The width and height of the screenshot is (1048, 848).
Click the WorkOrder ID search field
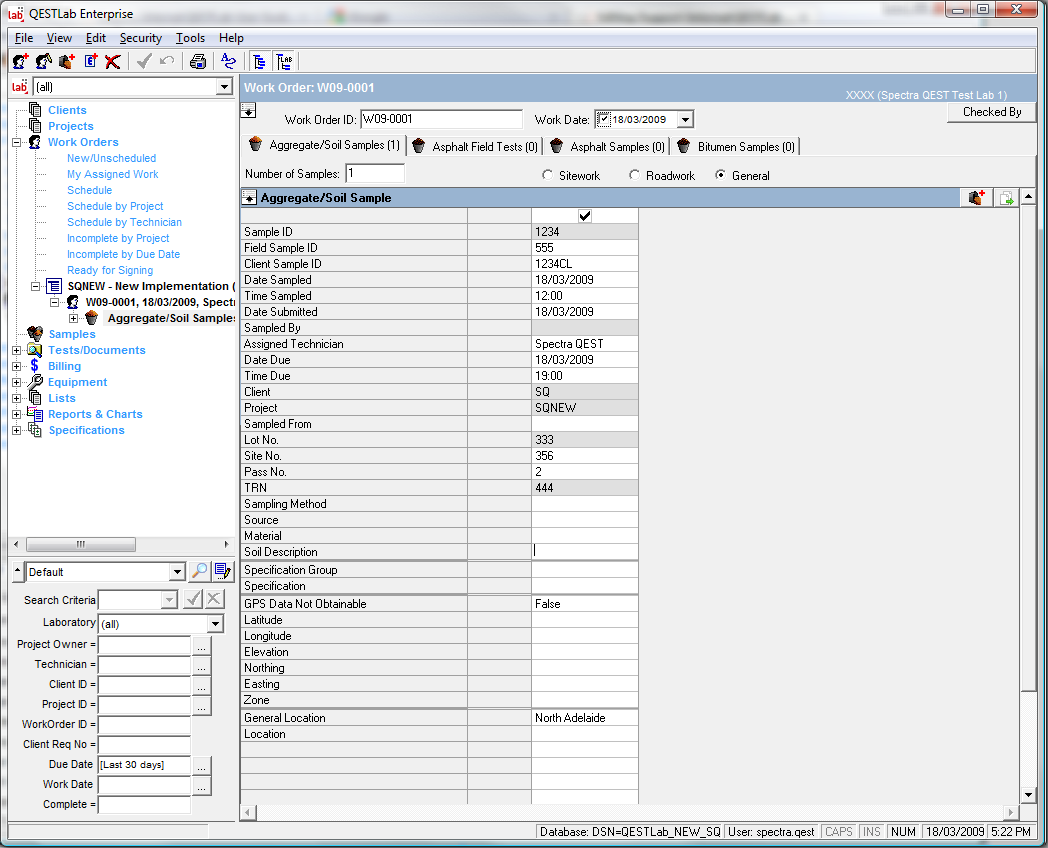(144, 725)
